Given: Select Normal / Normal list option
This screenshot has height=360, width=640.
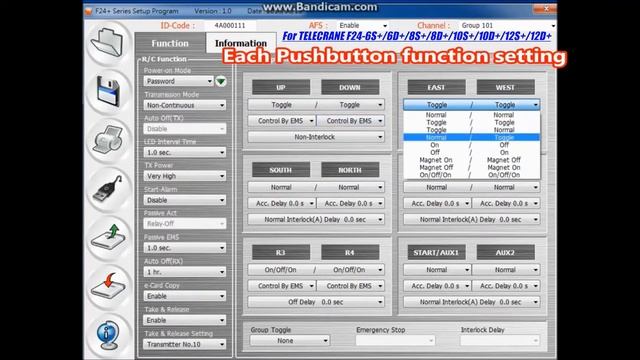Looking at the screenshot, I should 471,115.
